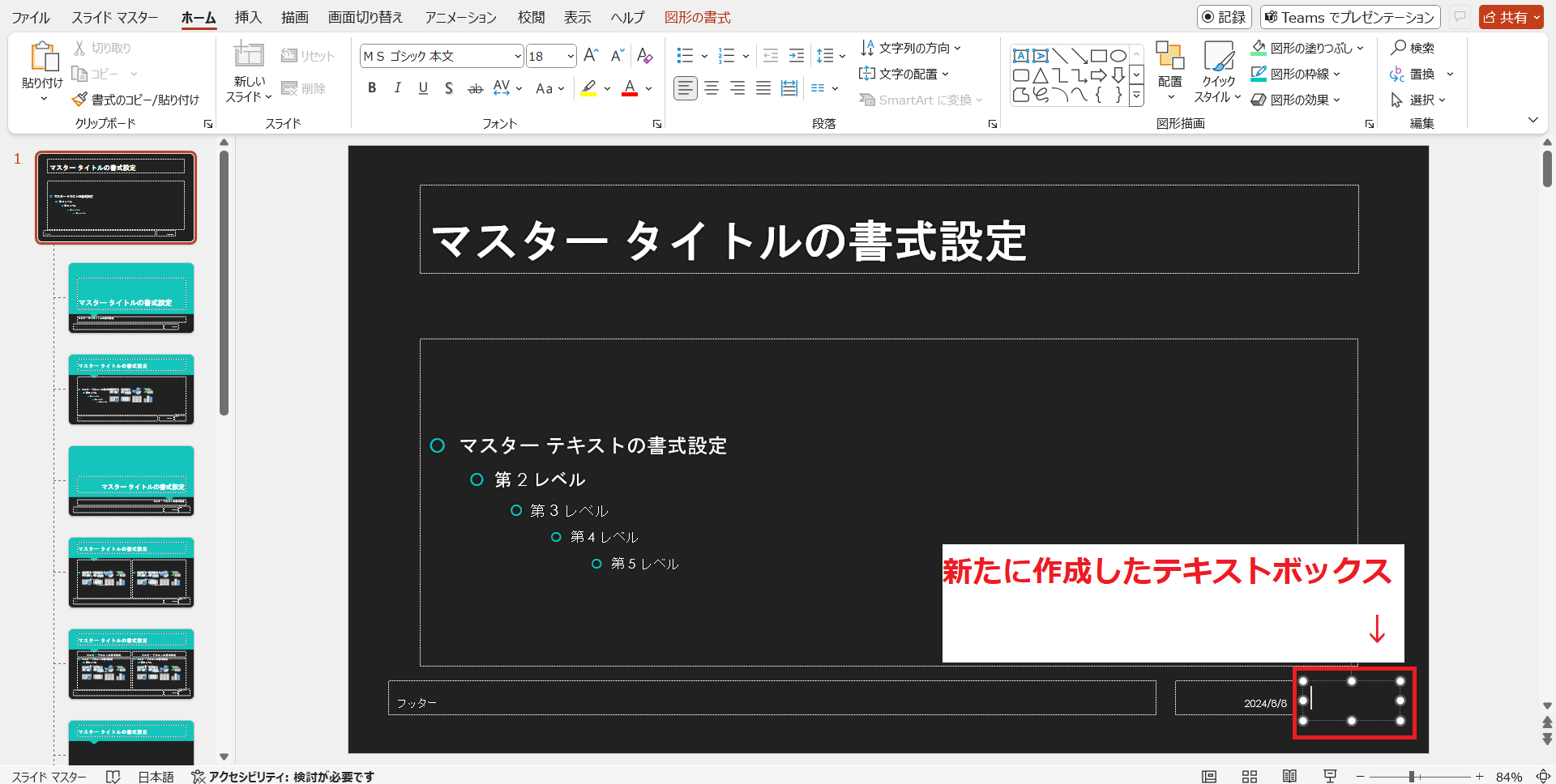Align text right
Screen dimensions: 1556x784
(x=737, y=88)
